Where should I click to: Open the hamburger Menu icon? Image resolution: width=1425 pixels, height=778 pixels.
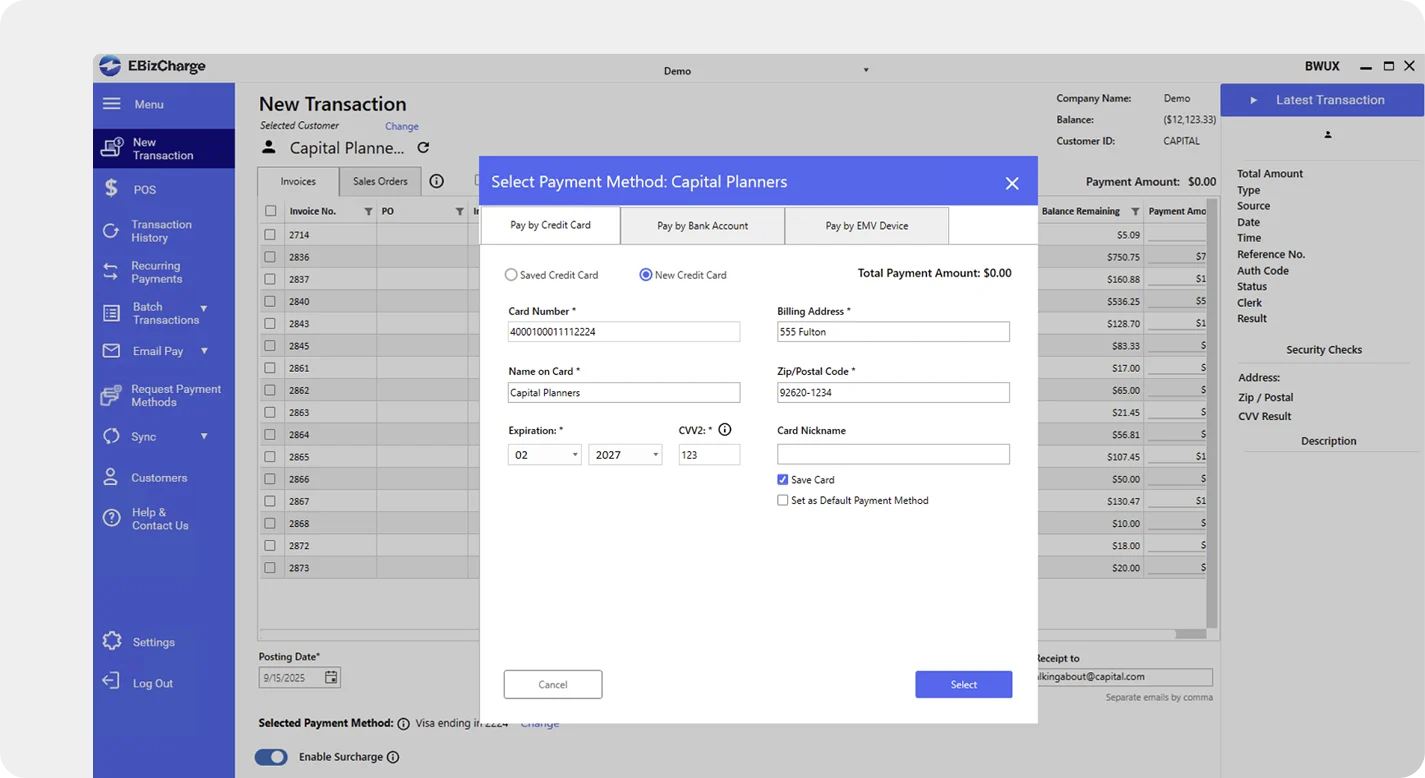[x=112, y=104]
